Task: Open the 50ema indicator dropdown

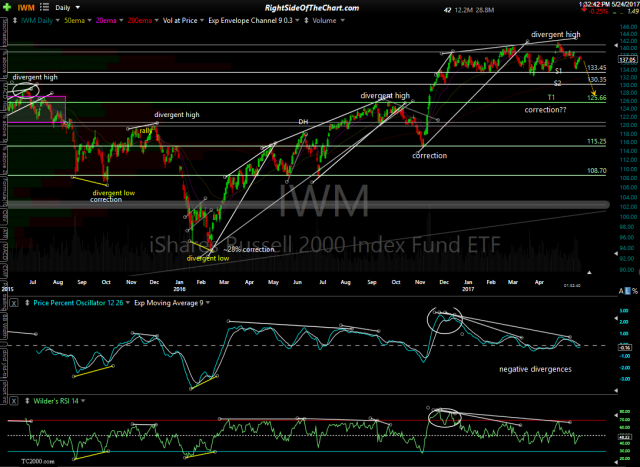Action: 88,20
